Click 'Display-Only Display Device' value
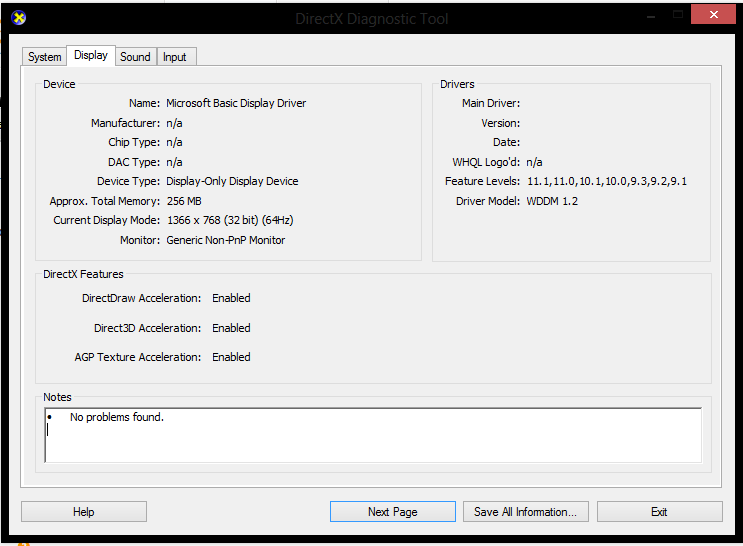This screenshot has width=743, height=546. 232,182
